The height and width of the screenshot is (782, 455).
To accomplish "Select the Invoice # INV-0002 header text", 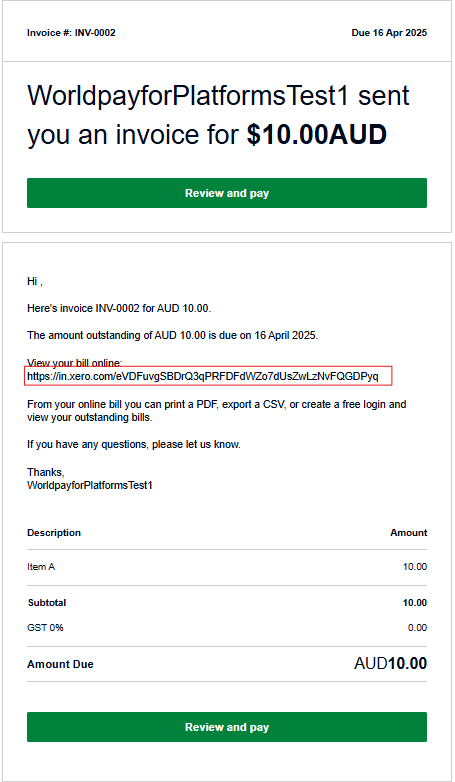I will (71, 33).
